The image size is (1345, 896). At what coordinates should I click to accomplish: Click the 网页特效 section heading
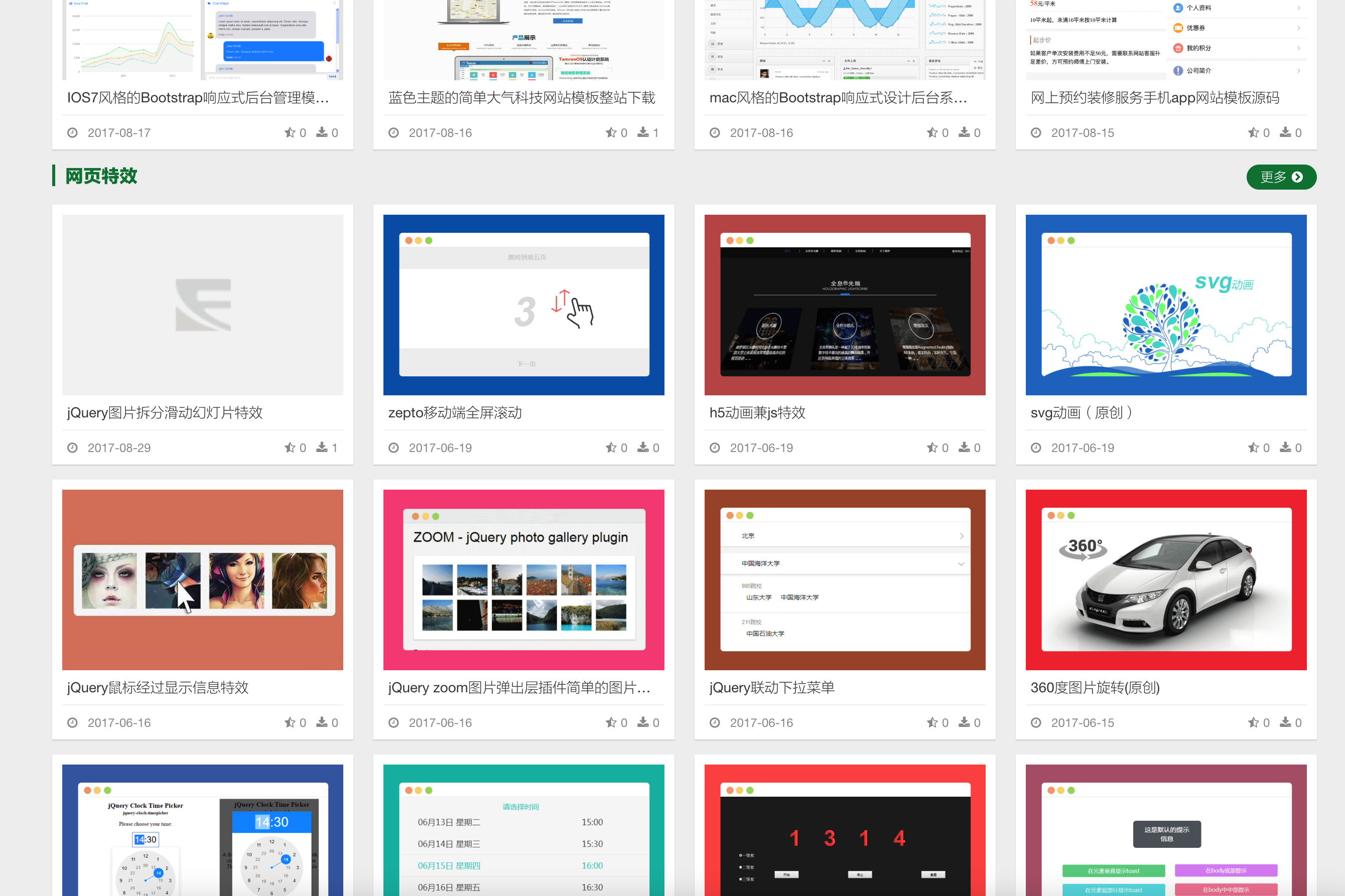point(101,176)
